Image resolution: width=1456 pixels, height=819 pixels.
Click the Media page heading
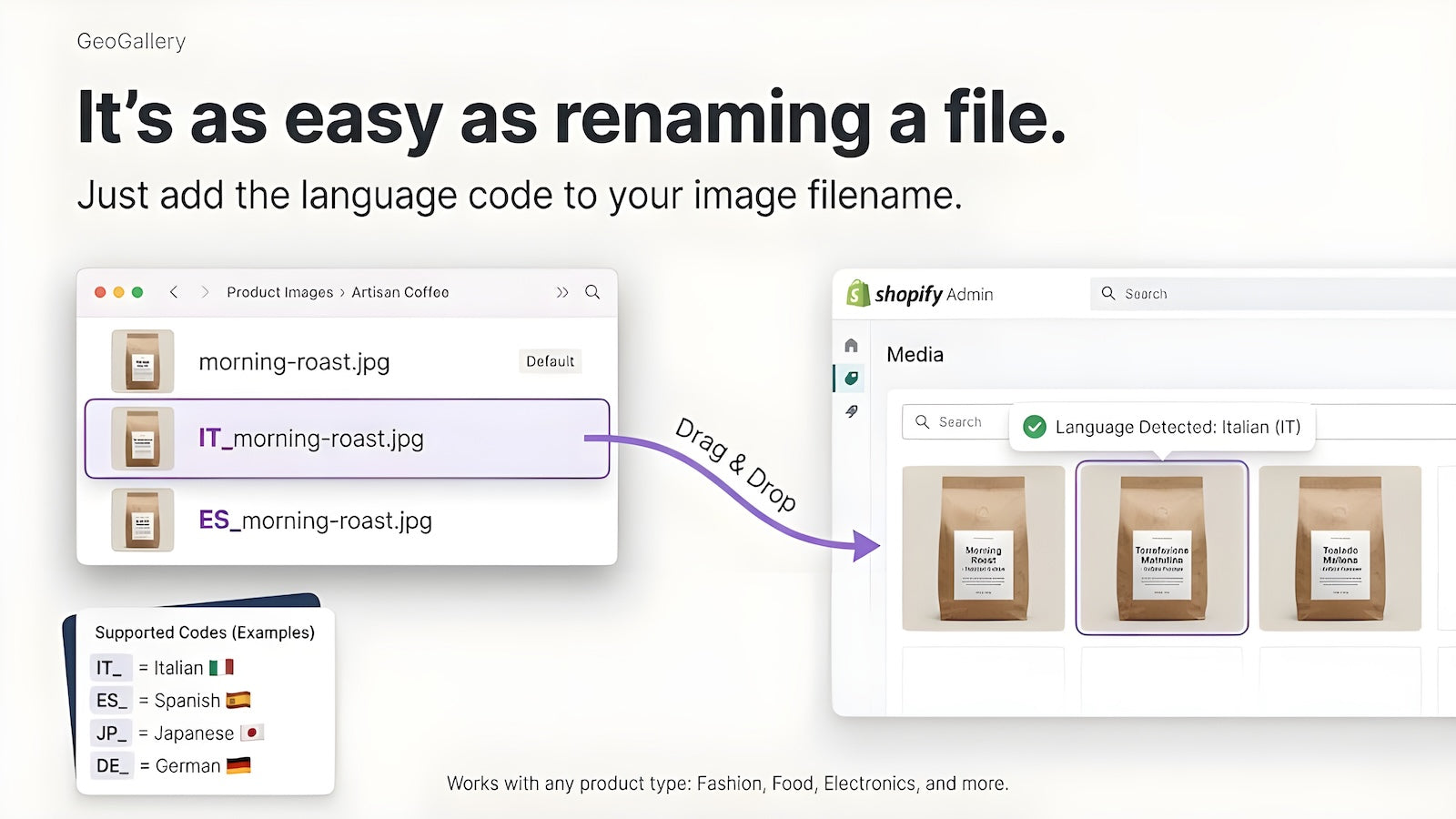tap(915, 355)
